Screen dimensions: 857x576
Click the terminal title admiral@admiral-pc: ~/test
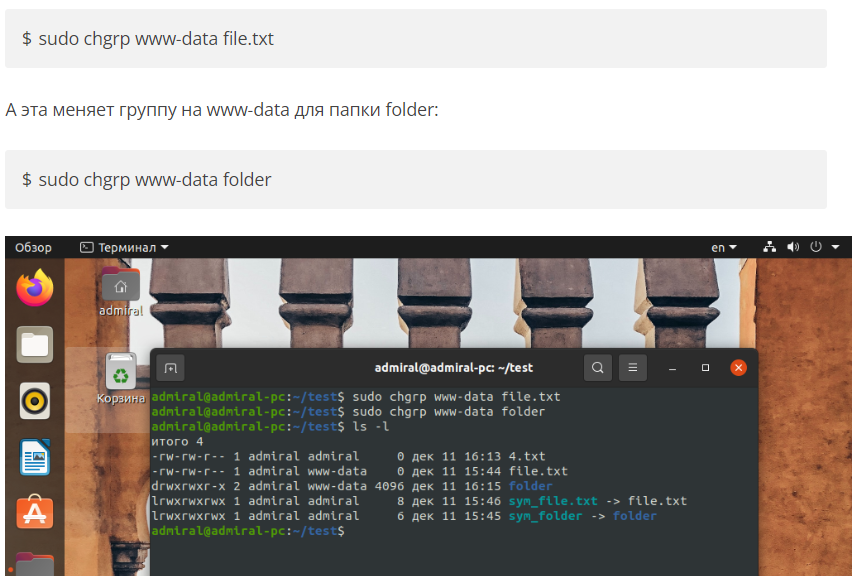pos(454,368)
